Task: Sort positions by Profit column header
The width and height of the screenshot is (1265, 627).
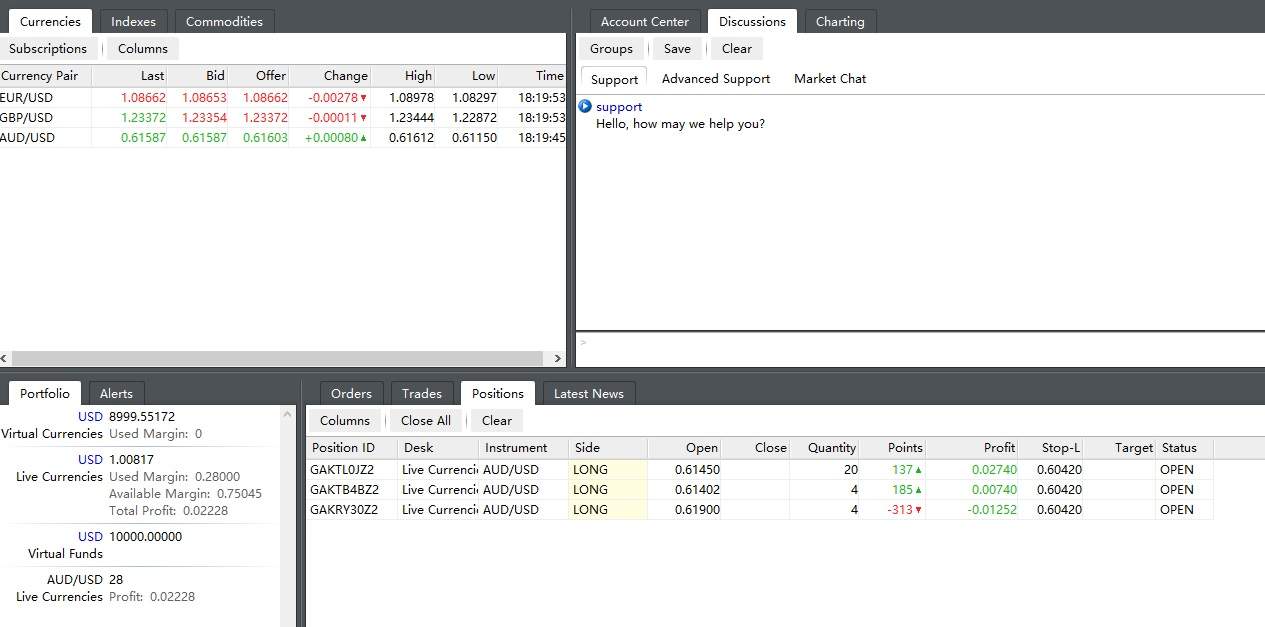Action: pyautogui.click(x=972, y=447)
